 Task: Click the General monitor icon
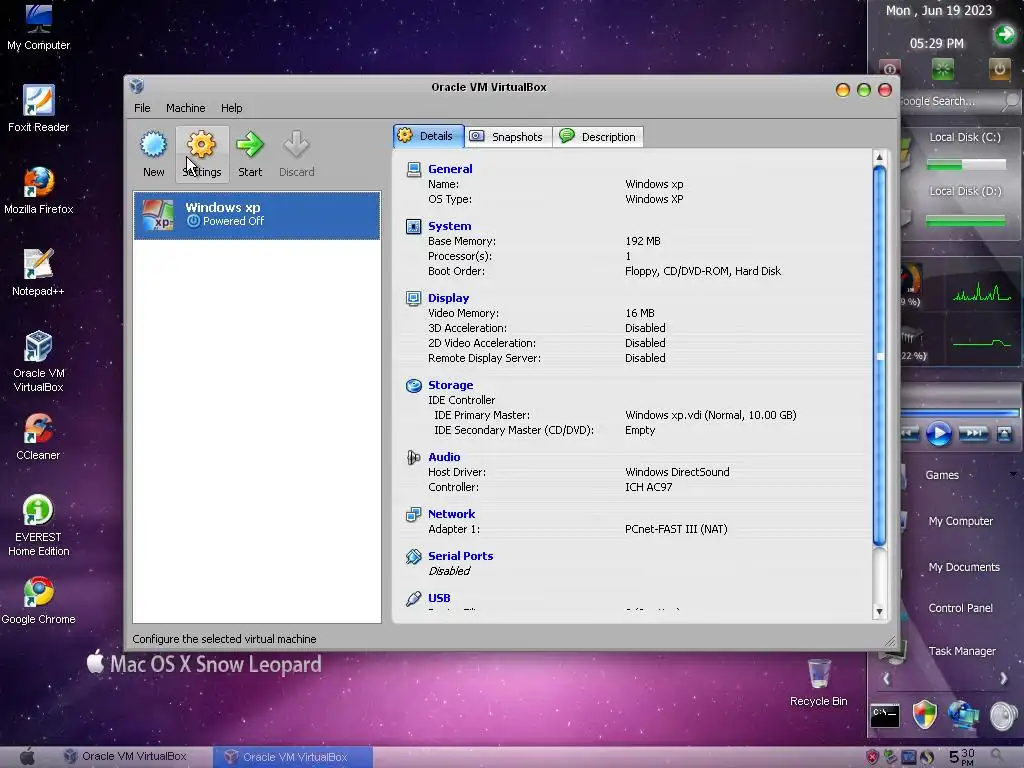[413, 170]
